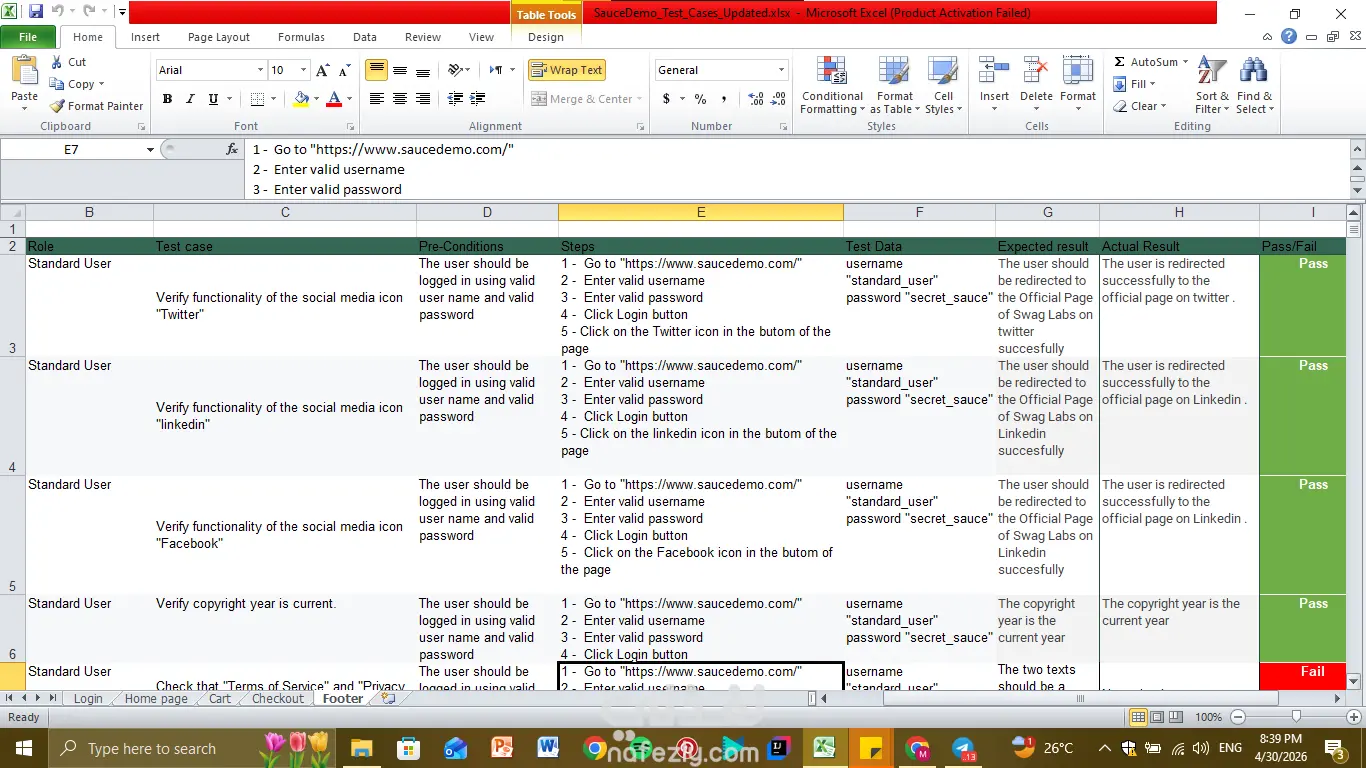
Task: Click the Fill button in Editing group
Action: click(1135, 84)
